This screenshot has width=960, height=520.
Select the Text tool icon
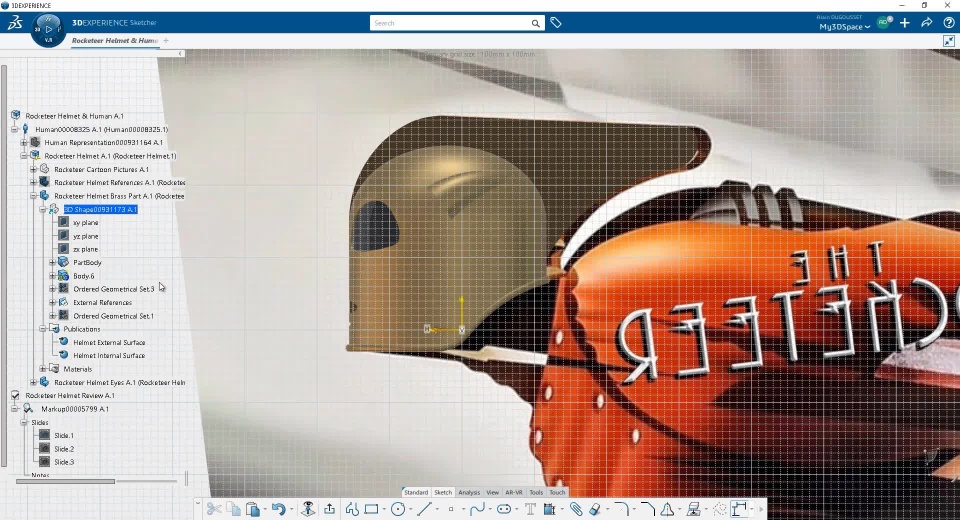coord(530,509)
